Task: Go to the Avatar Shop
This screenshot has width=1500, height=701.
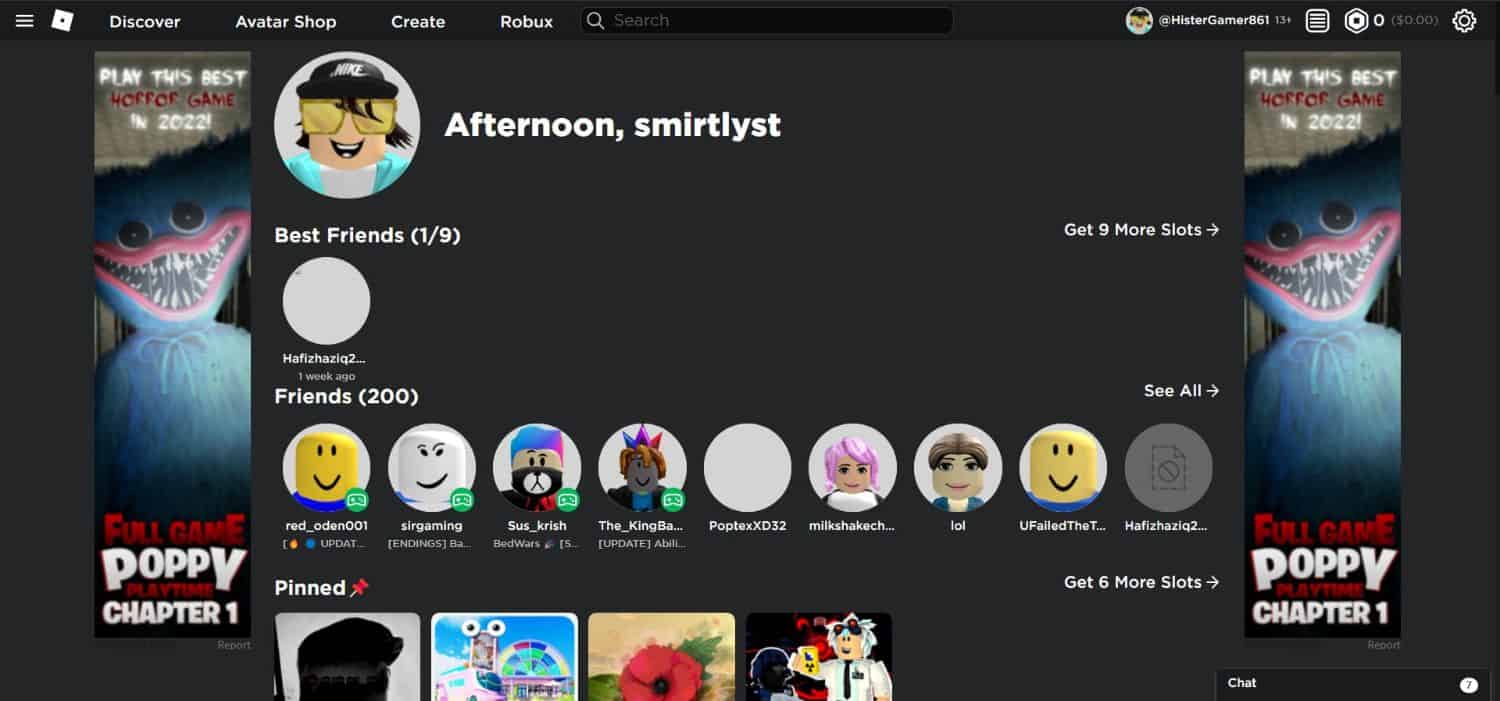Action: click(286, 21)
